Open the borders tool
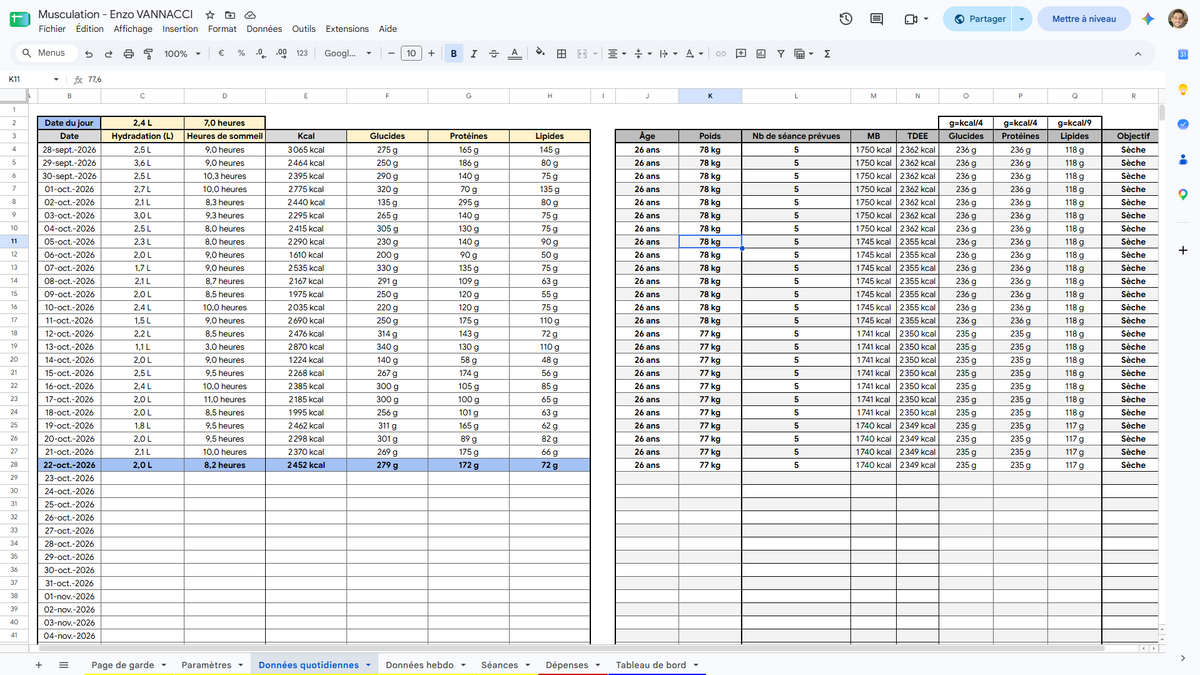Screen dimensions: 1200x675 tap(562, 54)
